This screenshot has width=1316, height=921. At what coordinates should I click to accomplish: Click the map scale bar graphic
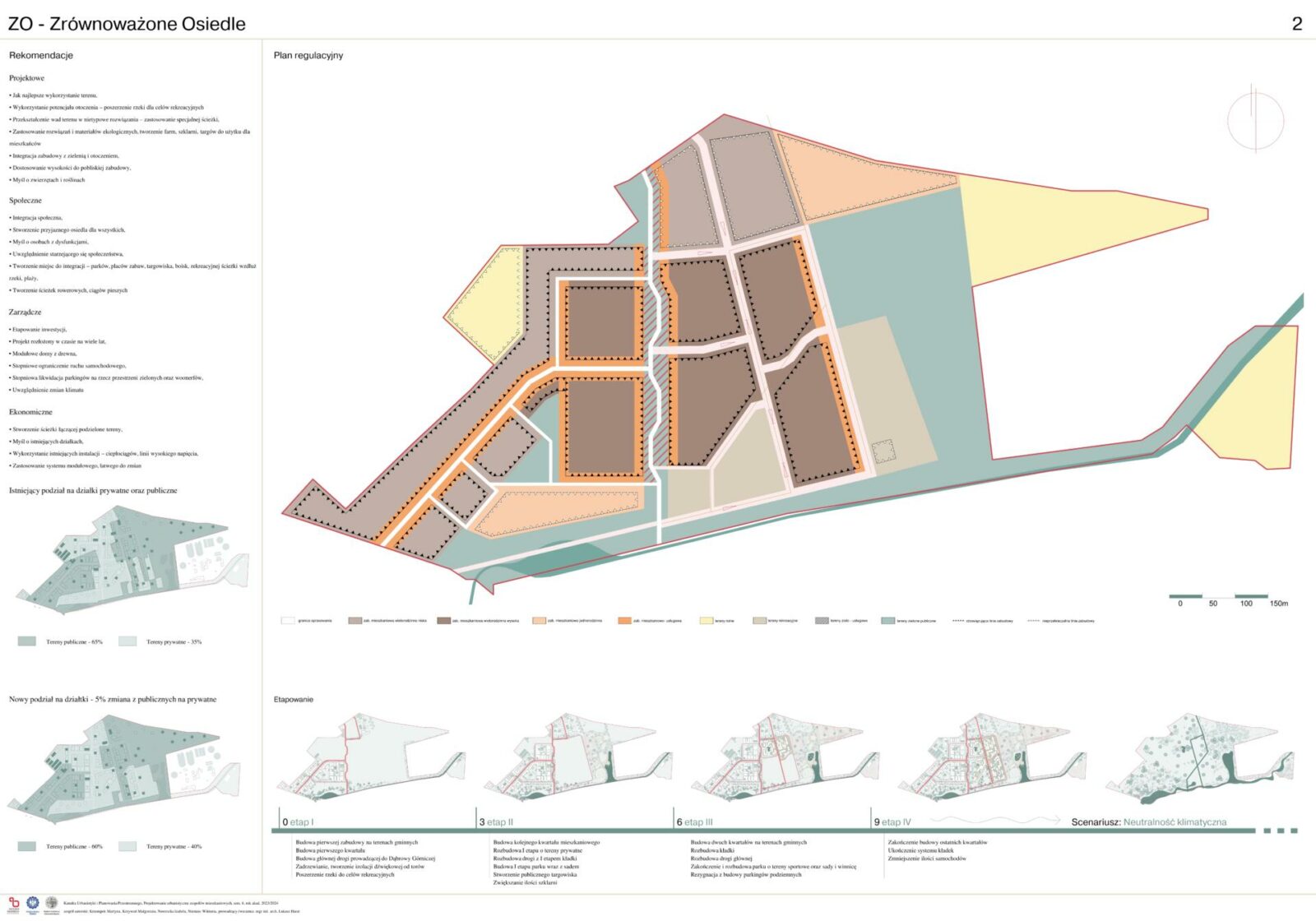tap(1219, 596)
